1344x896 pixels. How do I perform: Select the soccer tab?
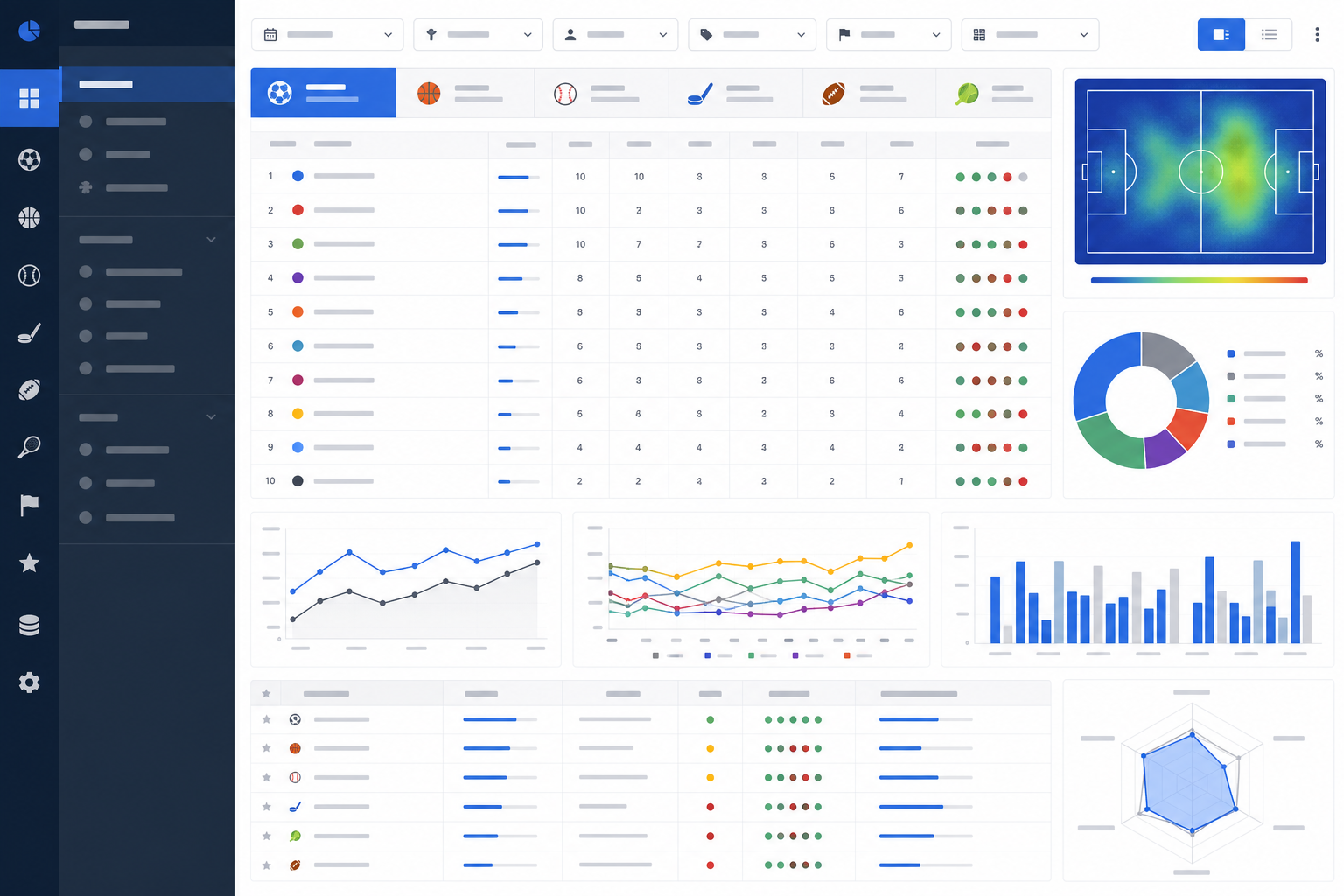coord(323,93)
